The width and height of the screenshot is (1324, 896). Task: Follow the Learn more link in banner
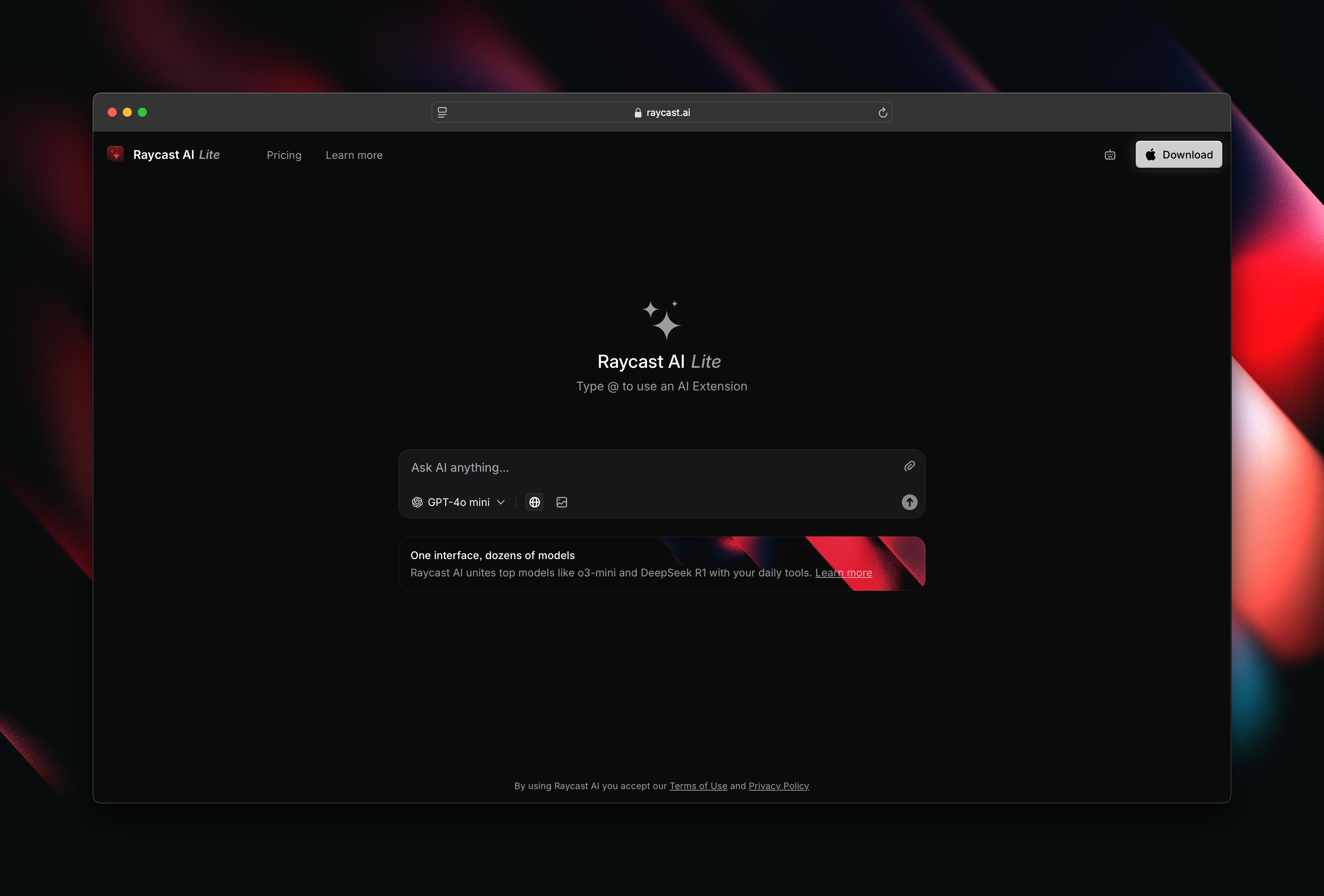pos(843,573)
